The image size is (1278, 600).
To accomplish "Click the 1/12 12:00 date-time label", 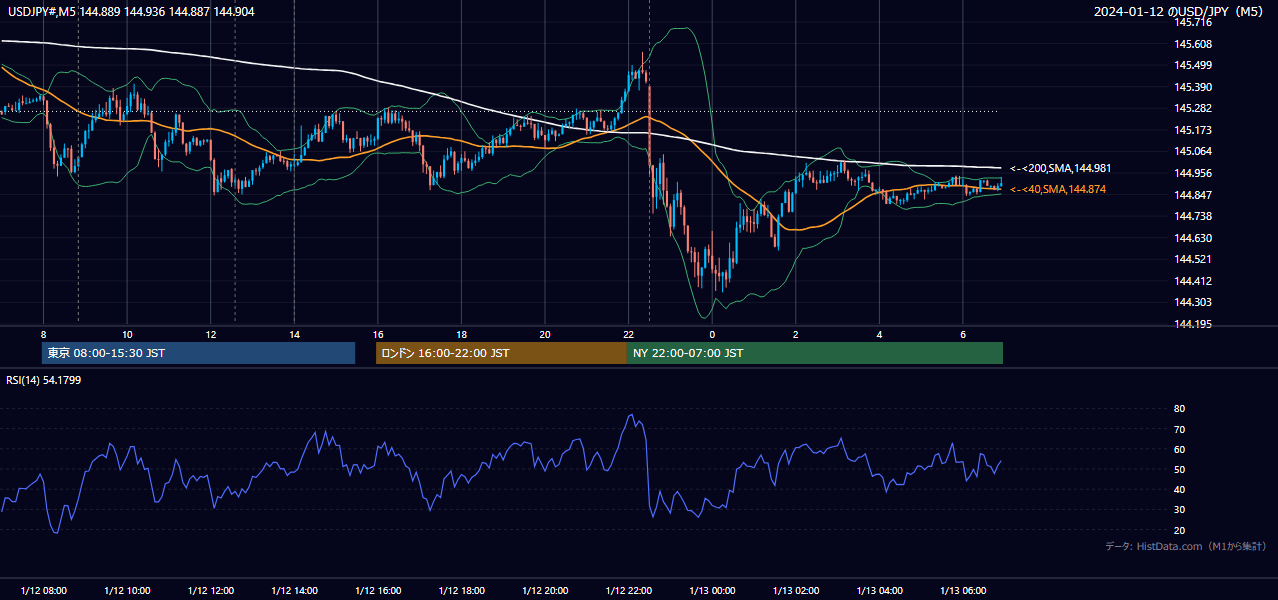I will (211, 591).
